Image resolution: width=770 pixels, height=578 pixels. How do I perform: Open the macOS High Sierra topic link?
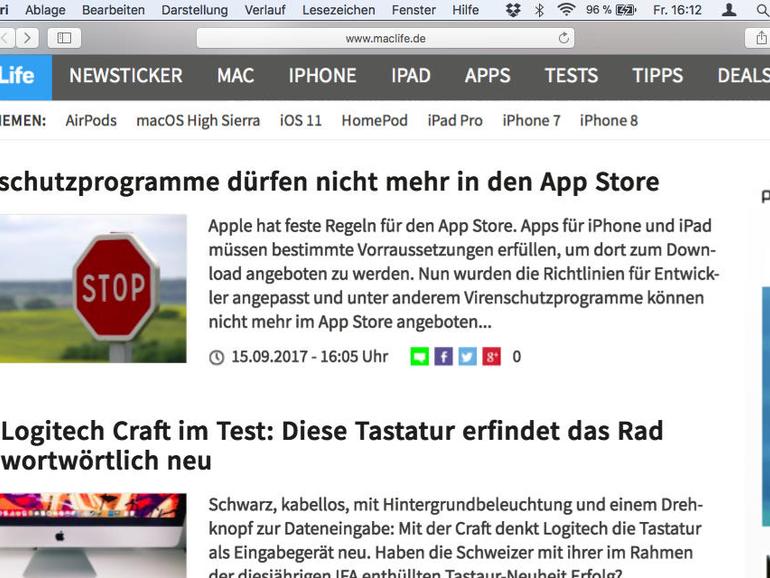point(198,120)
